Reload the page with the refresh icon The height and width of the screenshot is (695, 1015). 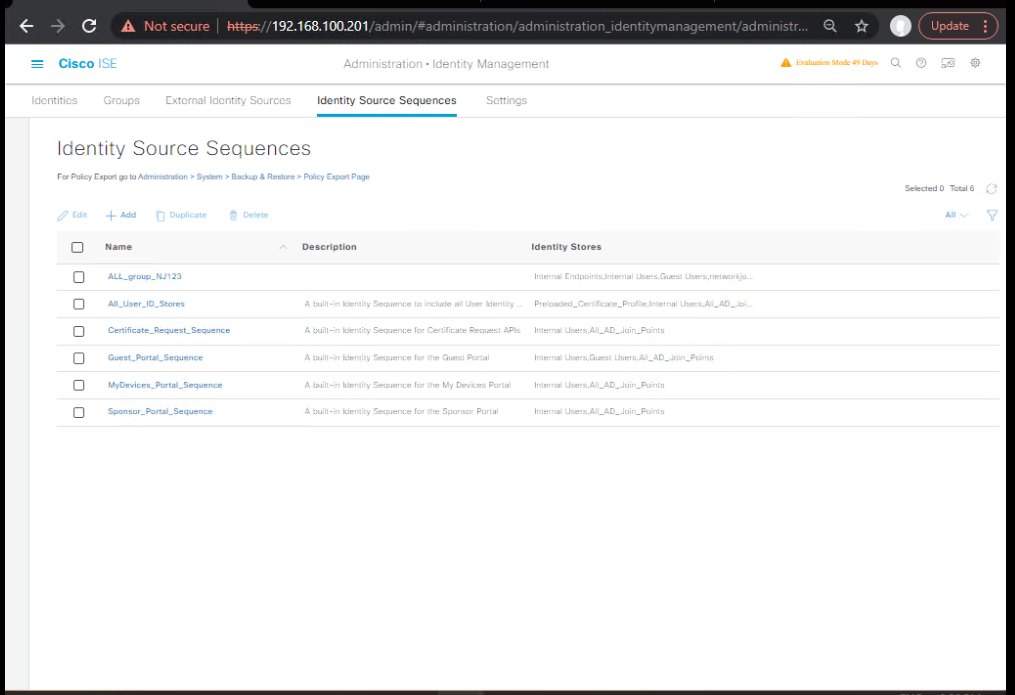pos(89,26)
